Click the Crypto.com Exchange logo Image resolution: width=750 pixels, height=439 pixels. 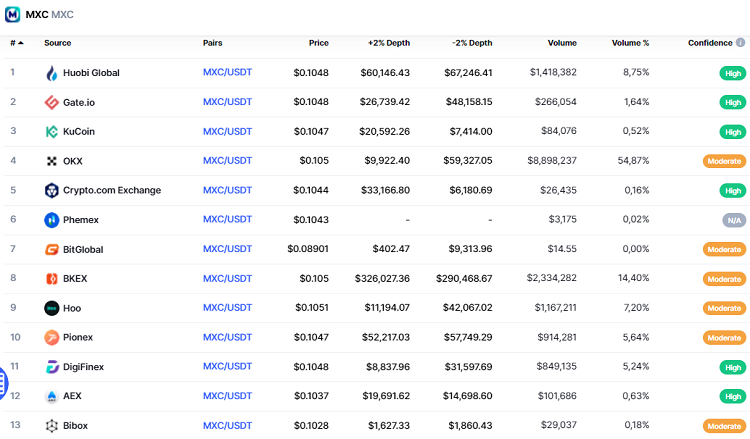pos(52,191)
